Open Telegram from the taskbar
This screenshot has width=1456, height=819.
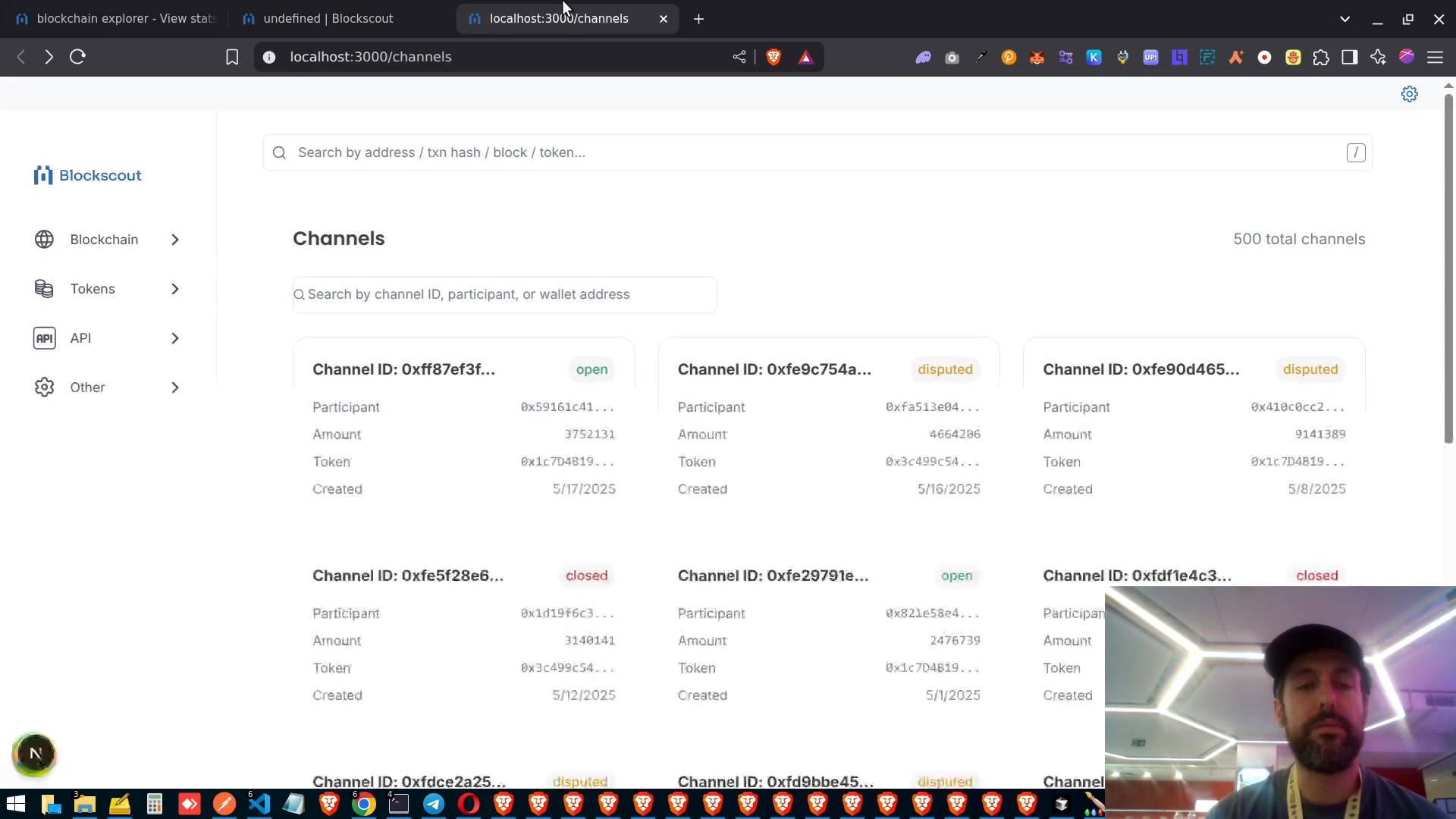tap(433, 804)
